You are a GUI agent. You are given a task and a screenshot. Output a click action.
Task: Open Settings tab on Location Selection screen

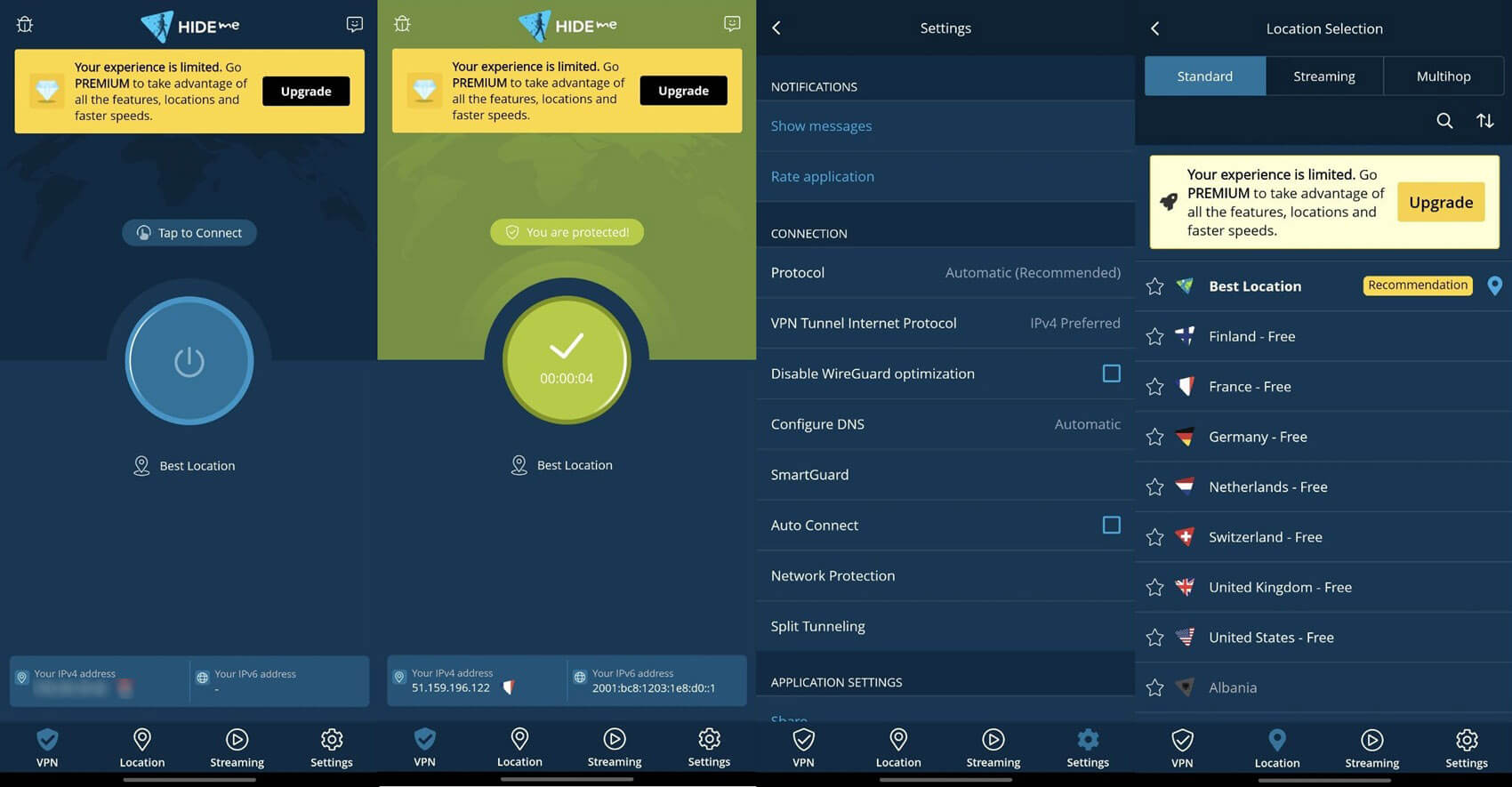pos(1467,748)
